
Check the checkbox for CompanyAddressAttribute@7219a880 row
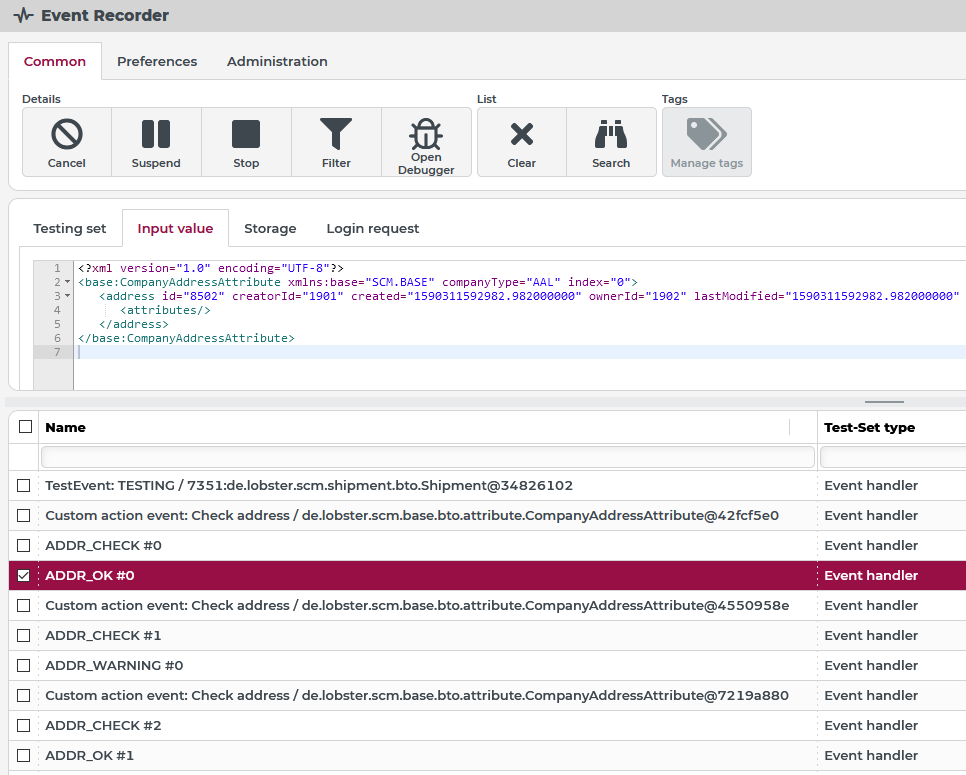[23, 696]
